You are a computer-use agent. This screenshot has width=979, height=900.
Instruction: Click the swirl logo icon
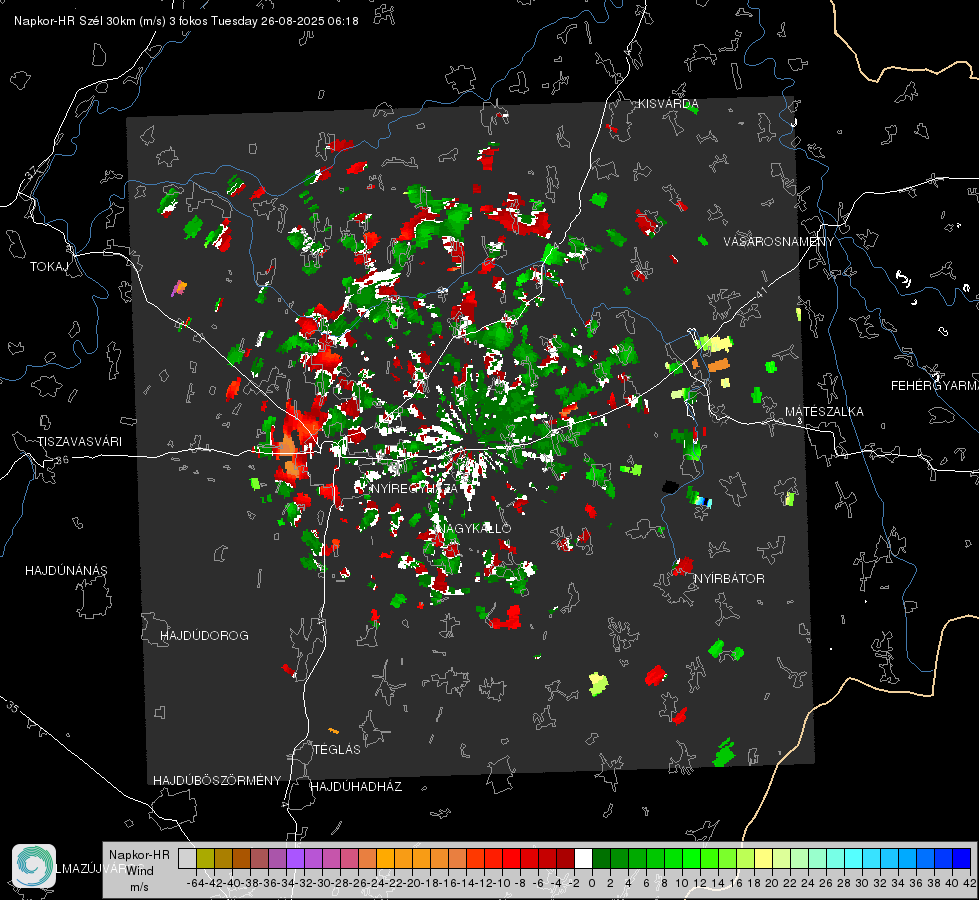[34, 865]
